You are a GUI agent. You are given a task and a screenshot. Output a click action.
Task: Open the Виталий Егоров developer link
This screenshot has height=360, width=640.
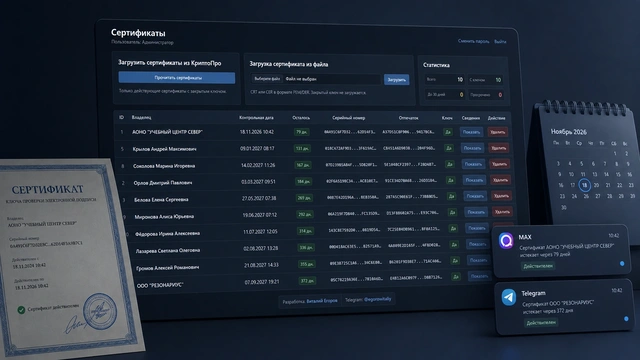[x=322, y=301]
